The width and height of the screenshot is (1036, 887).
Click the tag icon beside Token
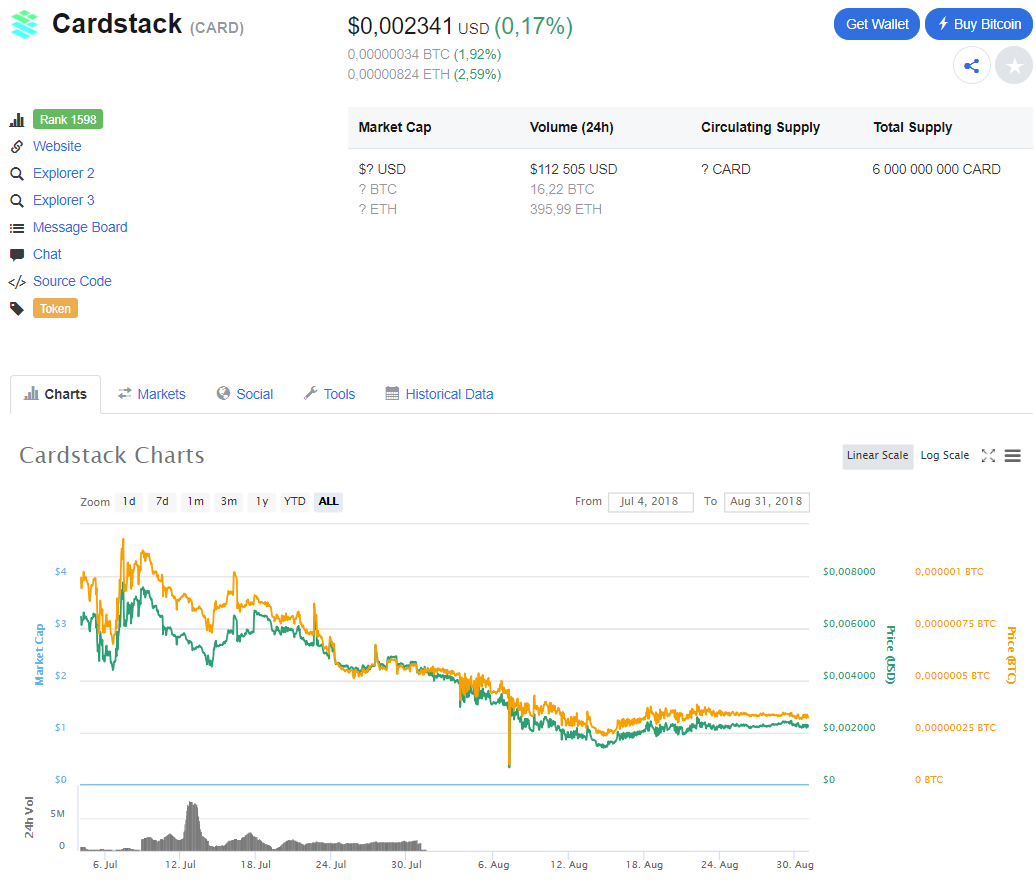17,309
